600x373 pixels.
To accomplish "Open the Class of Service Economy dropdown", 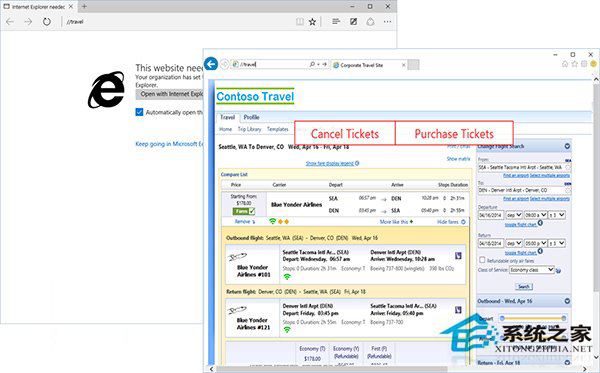I will [x=532, y=270].
